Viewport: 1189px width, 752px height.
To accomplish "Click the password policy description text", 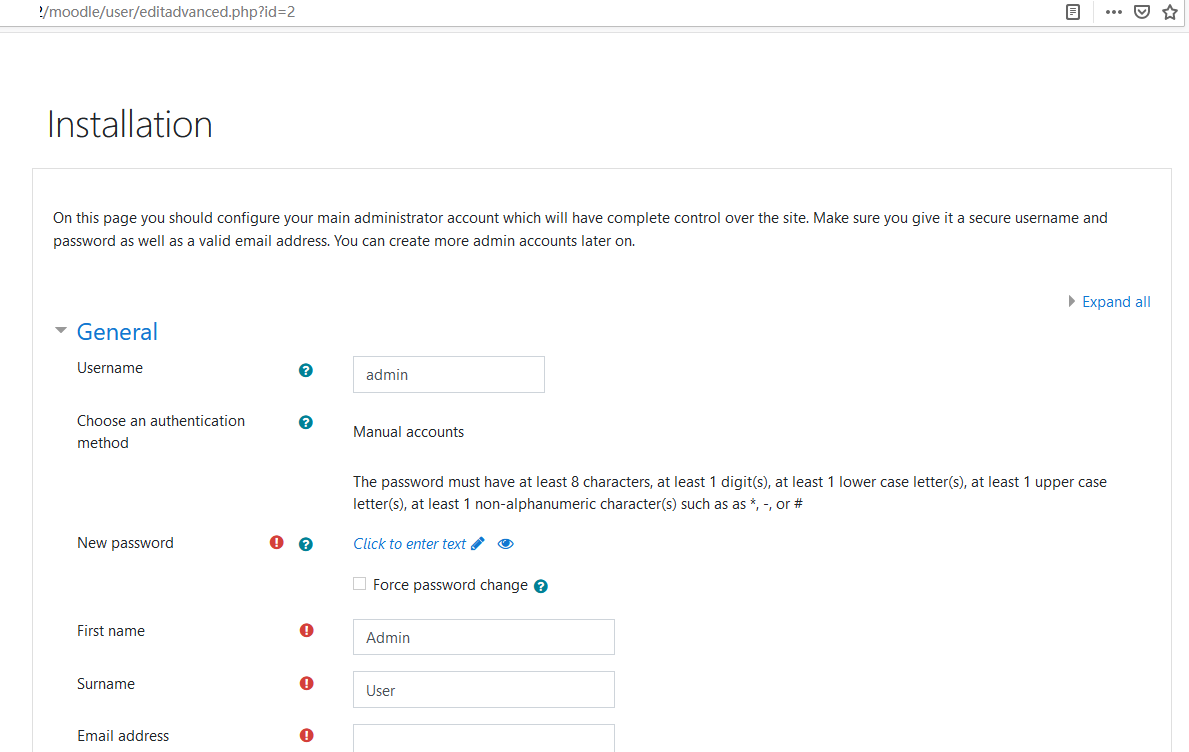I will tap(729, 493).
